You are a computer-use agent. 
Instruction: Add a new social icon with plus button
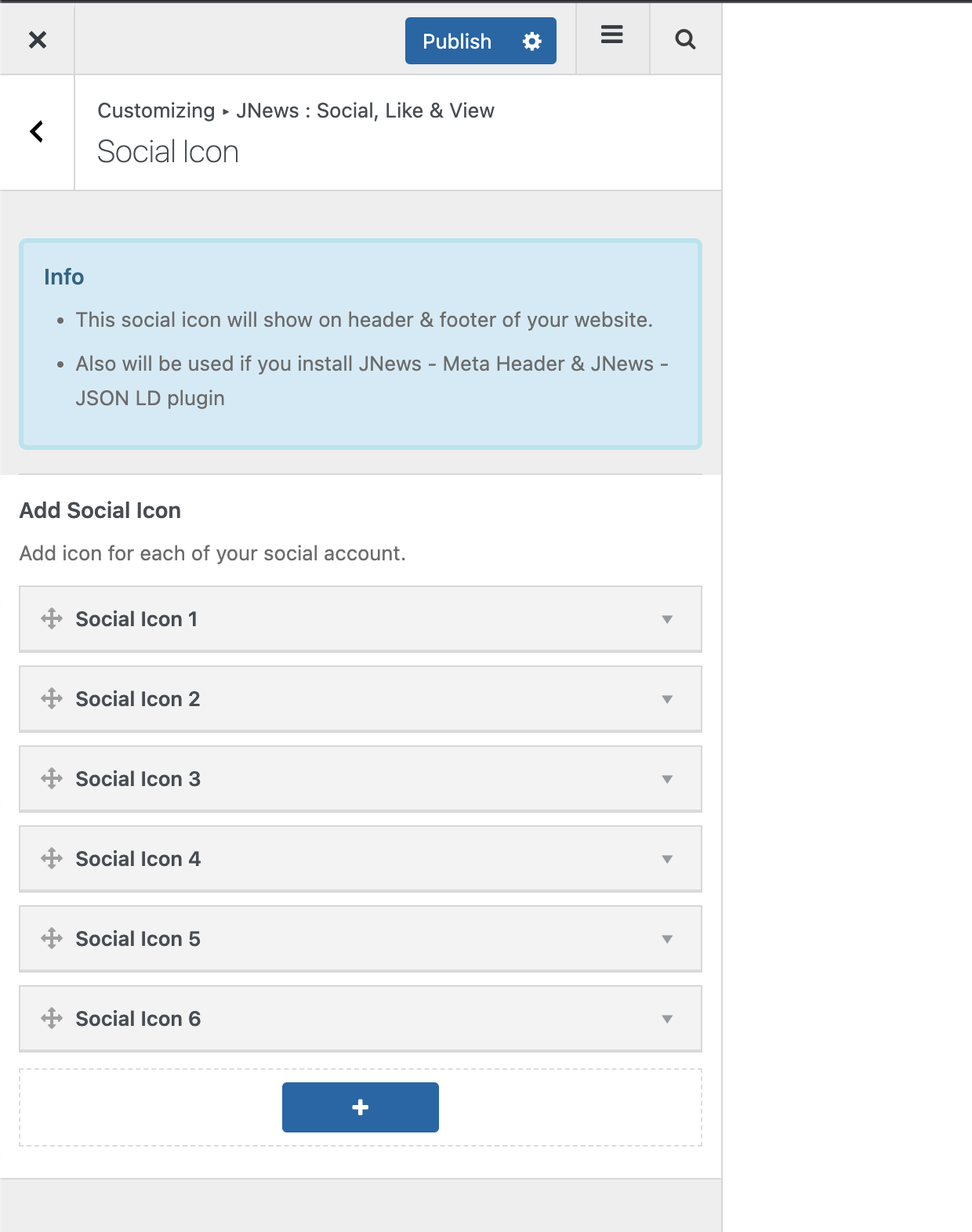pyautogui.click(x=361, y=1107)
